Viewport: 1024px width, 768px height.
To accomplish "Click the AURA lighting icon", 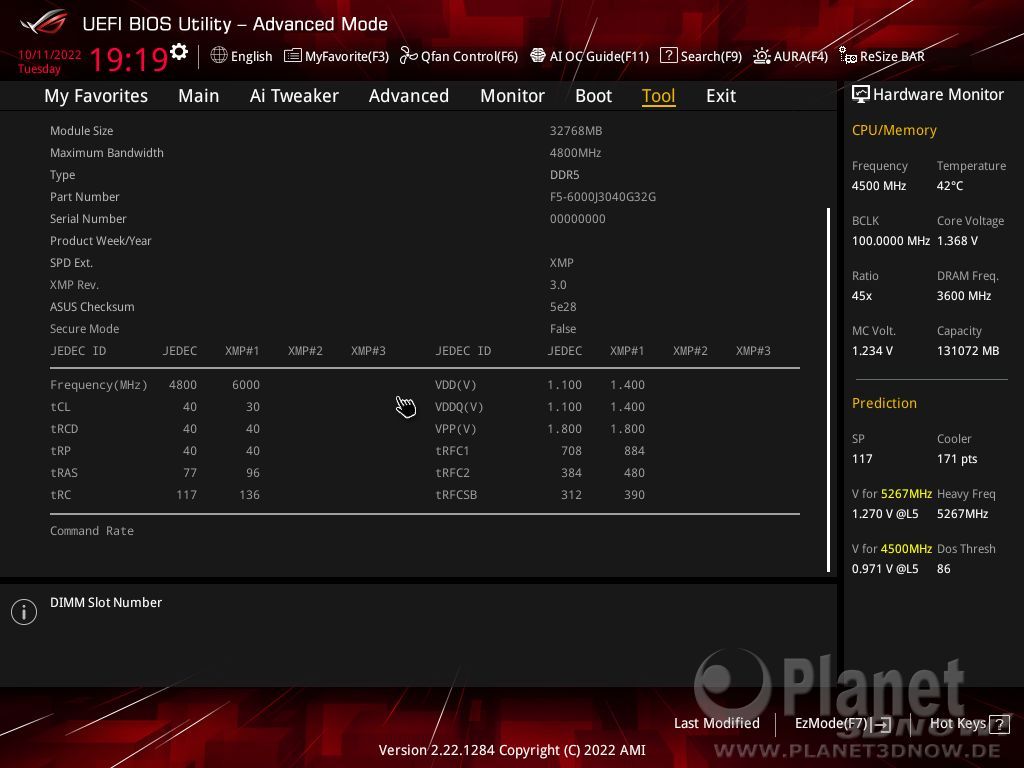I will tap(761, 56).
